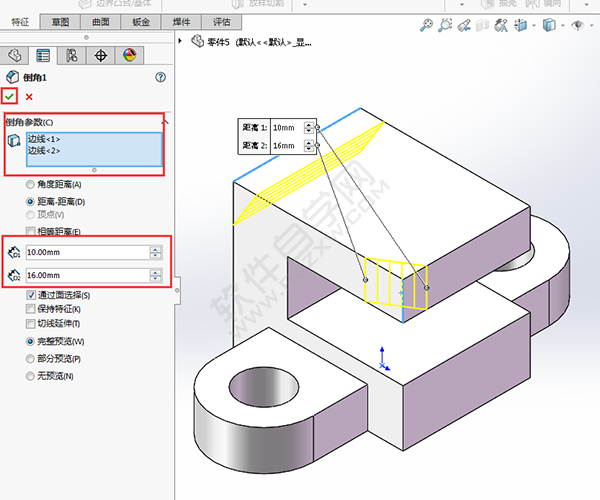Click the D1 10.00mm input field
The height and width of the screenshot is (500, 600).
88,252
